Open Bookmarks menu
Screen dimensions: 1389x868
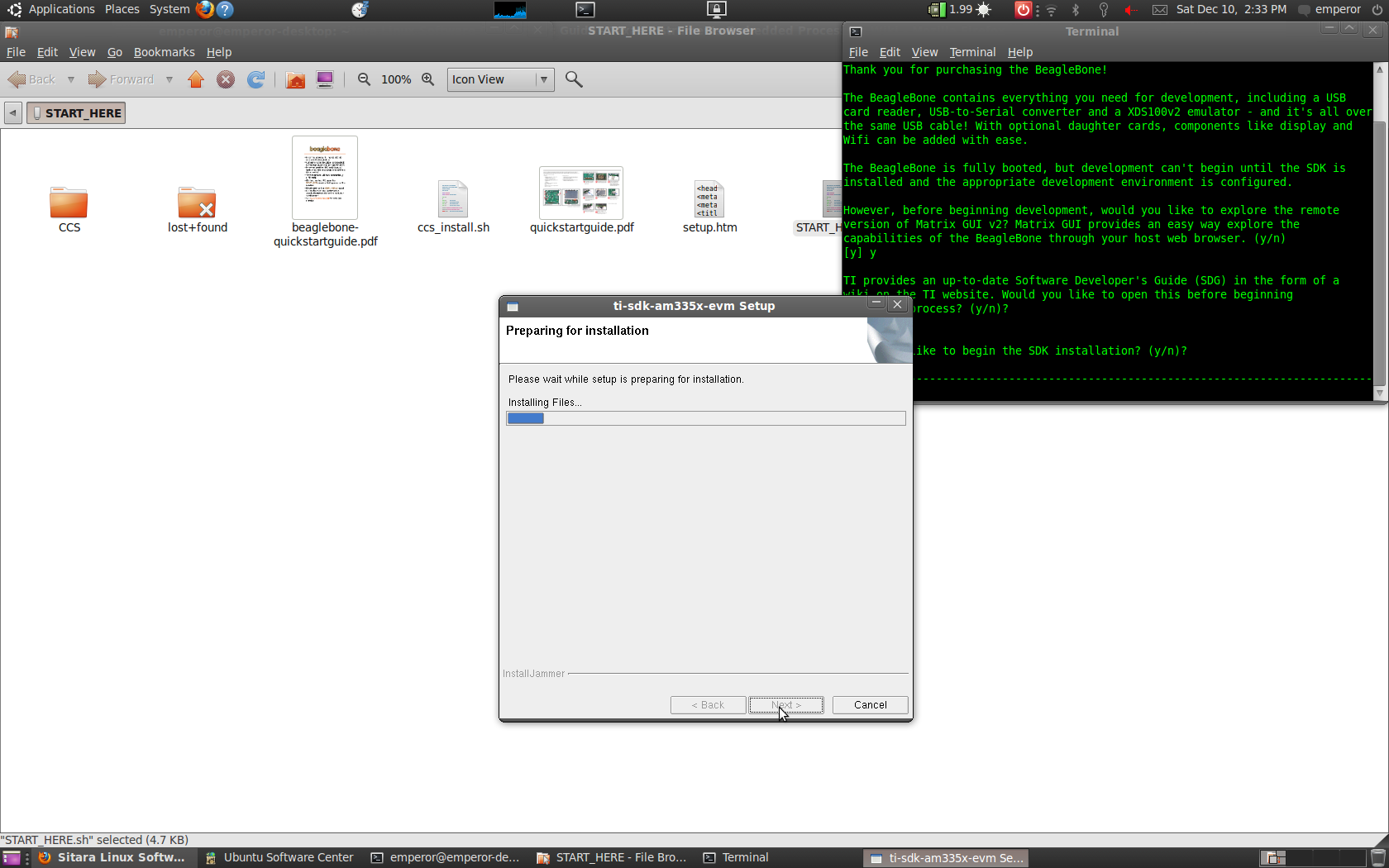pos(164,52)
